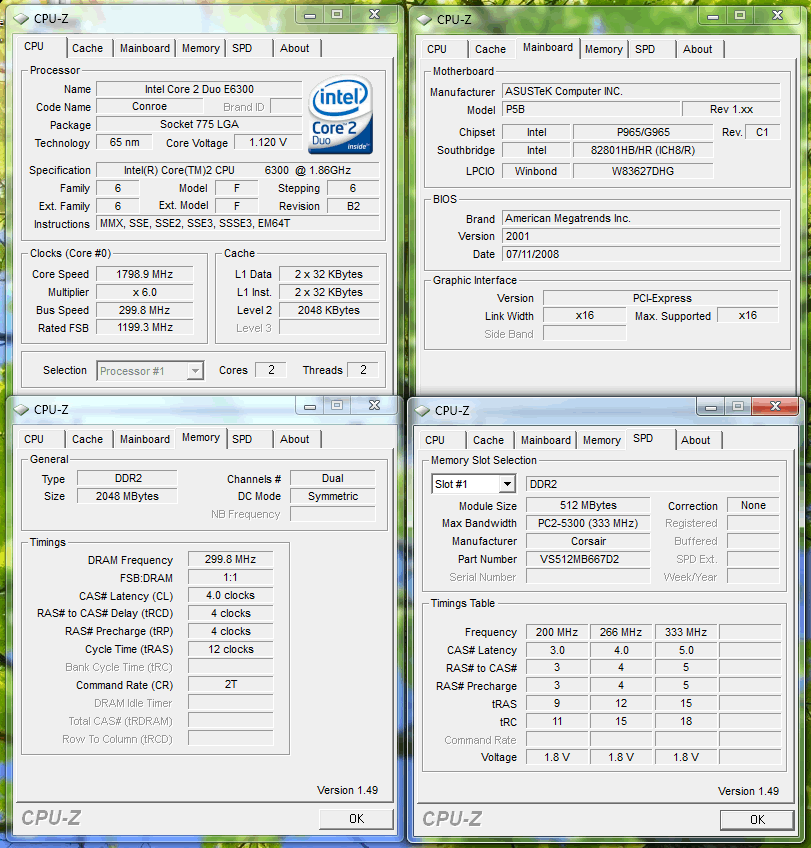Click the Intel Core 2 Duo logo badge
Image resolution: width=811 pixels, height=848 pixels.
pyautogui.click(x=341, y=115)
